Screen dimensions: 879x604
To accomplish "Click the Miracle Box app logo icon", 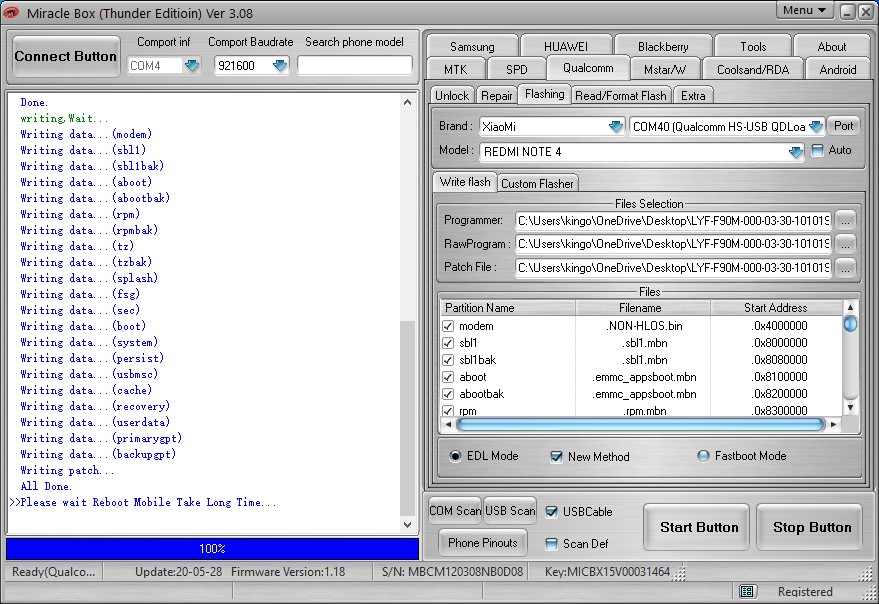I will 11,12.
